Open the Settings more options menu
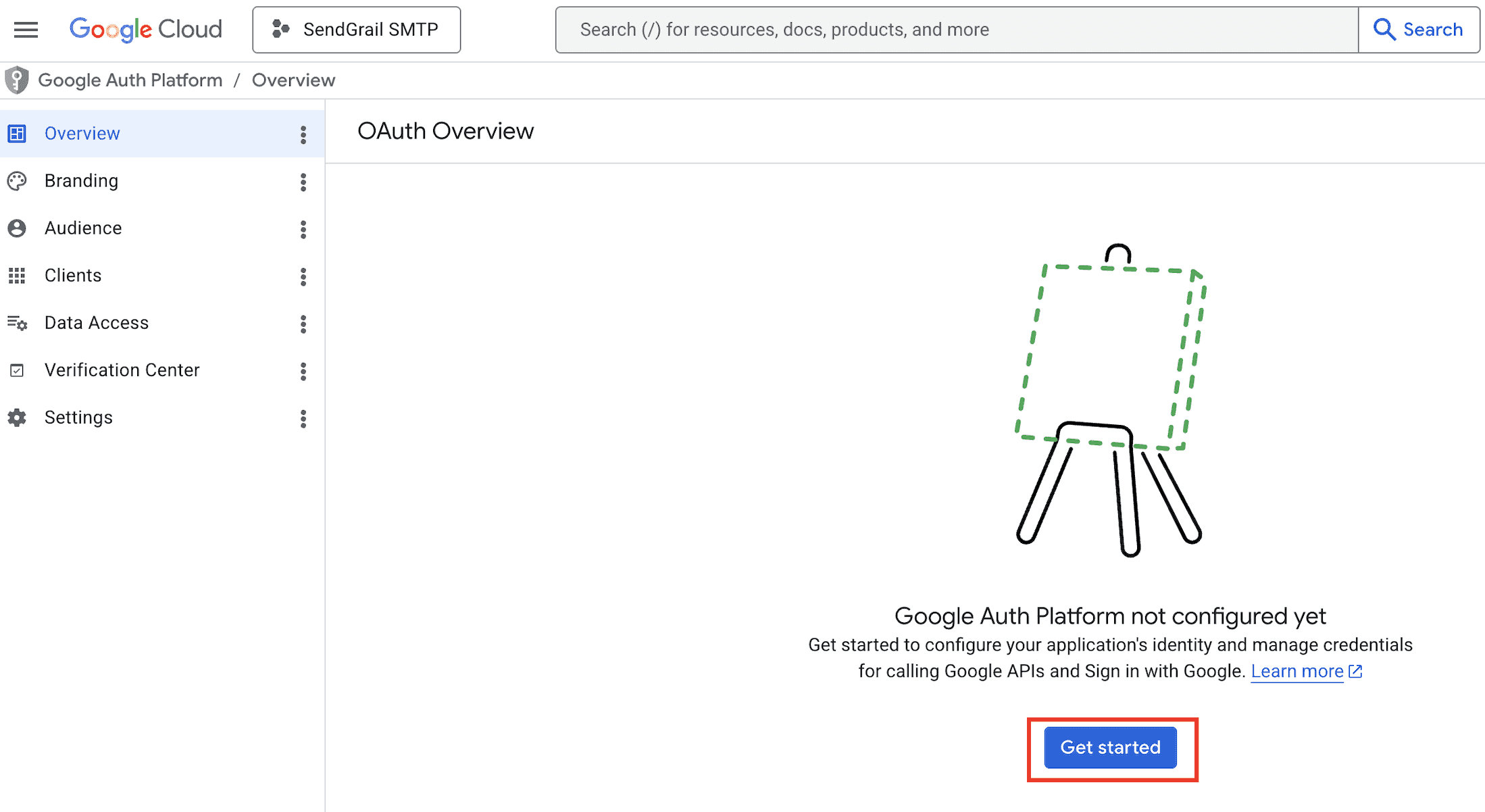Viewport: 1485px width, 812px height. [x=303, y=418]
